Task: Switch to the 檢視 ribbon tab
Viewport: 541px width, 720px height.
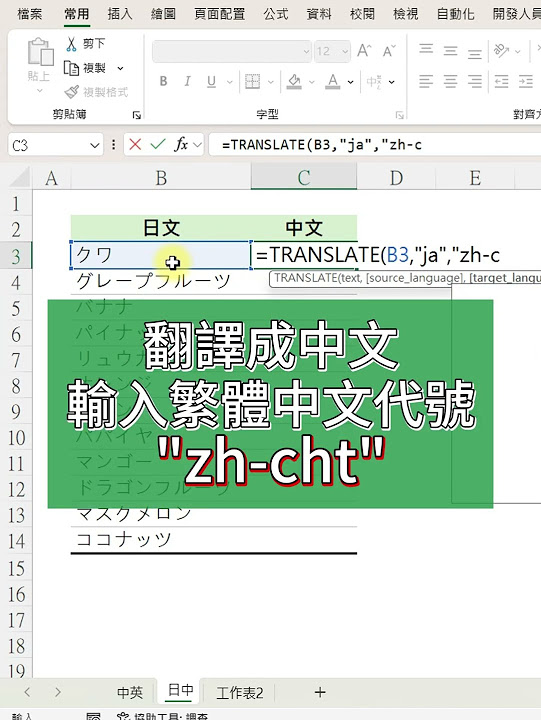Action: coord(406,14)
